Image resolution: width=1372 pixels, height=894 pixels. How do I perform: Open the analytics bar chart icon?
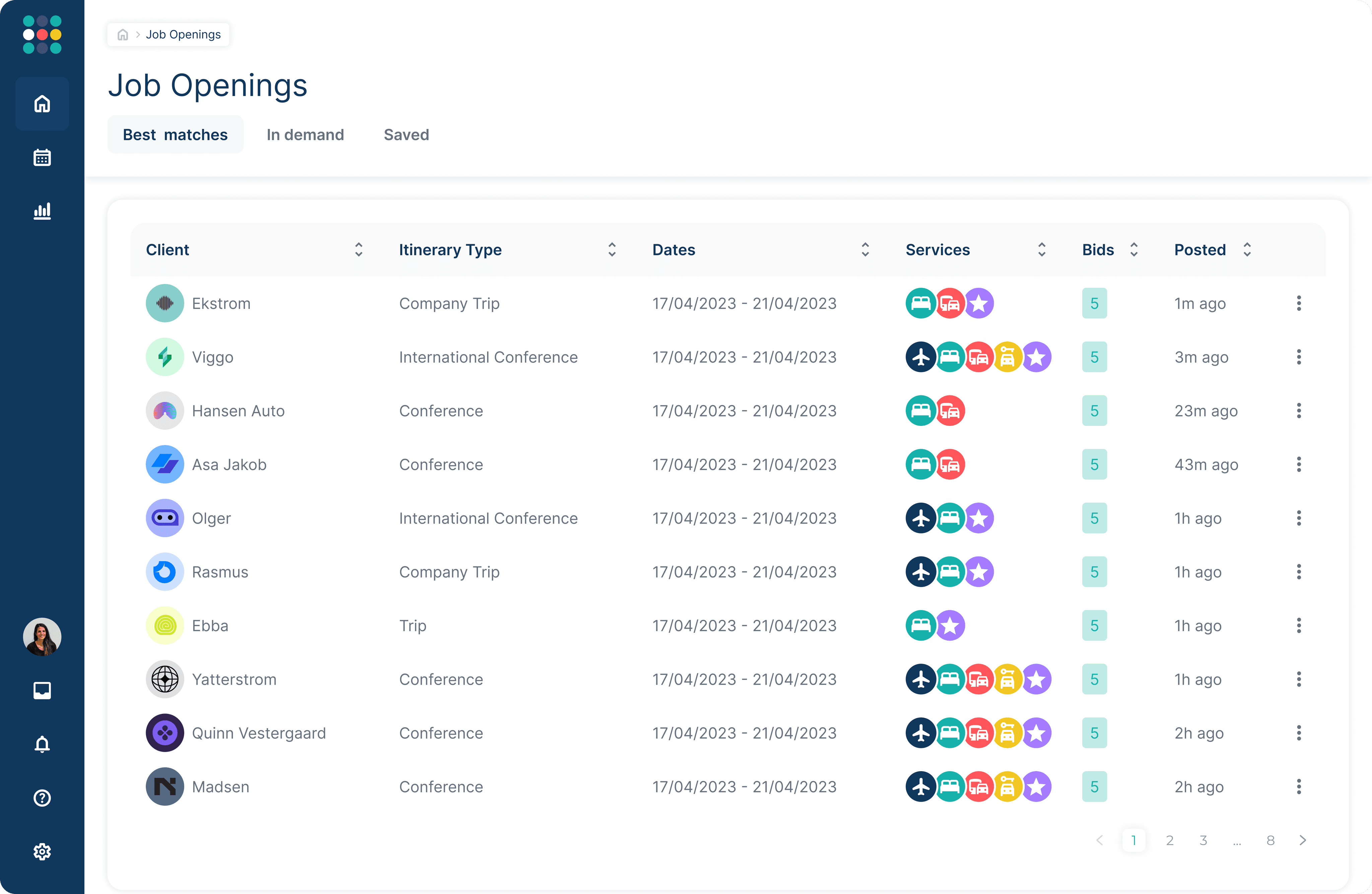click(42, 211)
